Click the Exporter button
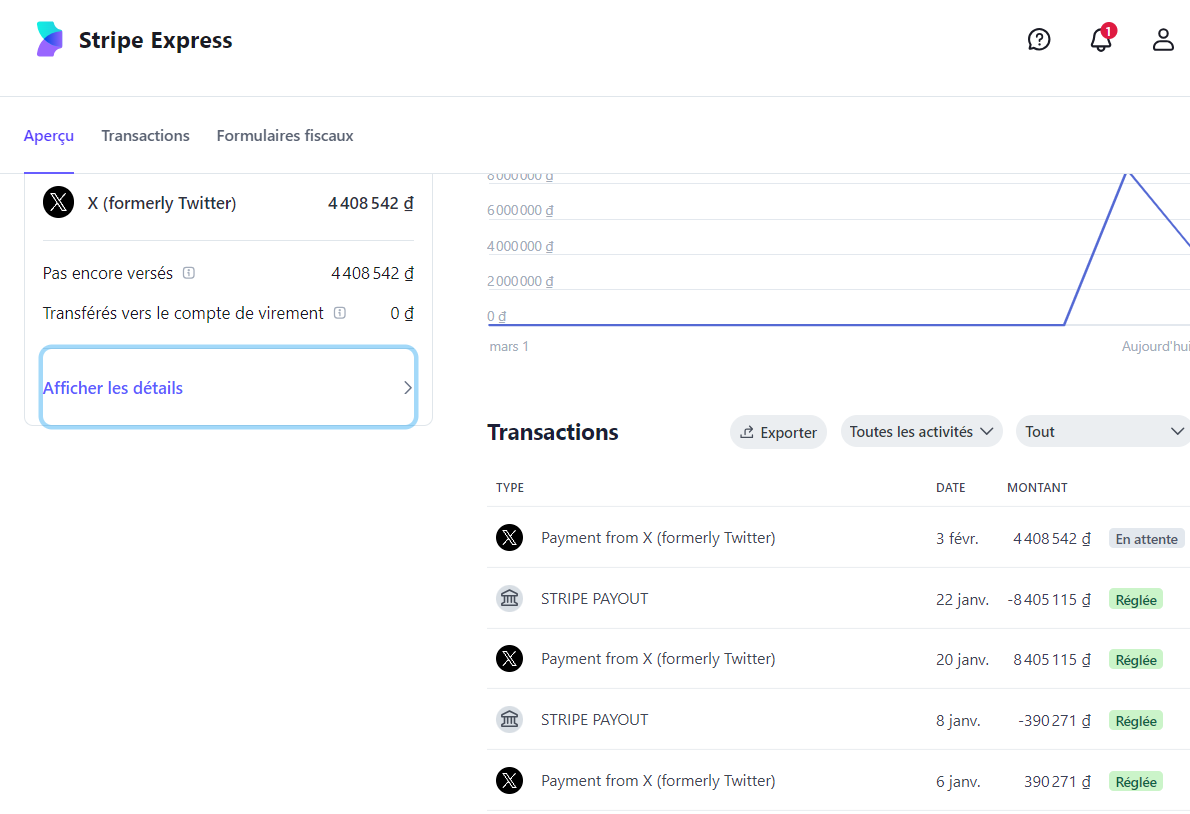 pos(778,432)
